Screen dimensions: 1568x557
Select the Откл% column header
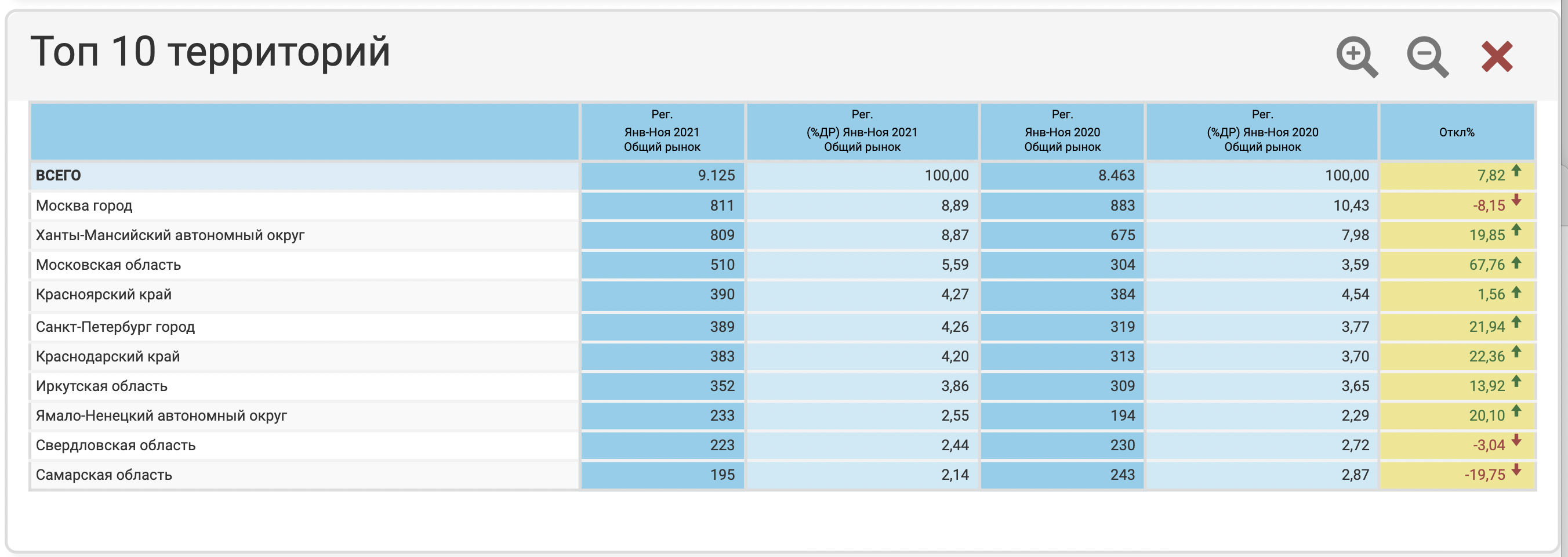point(1456,132)
